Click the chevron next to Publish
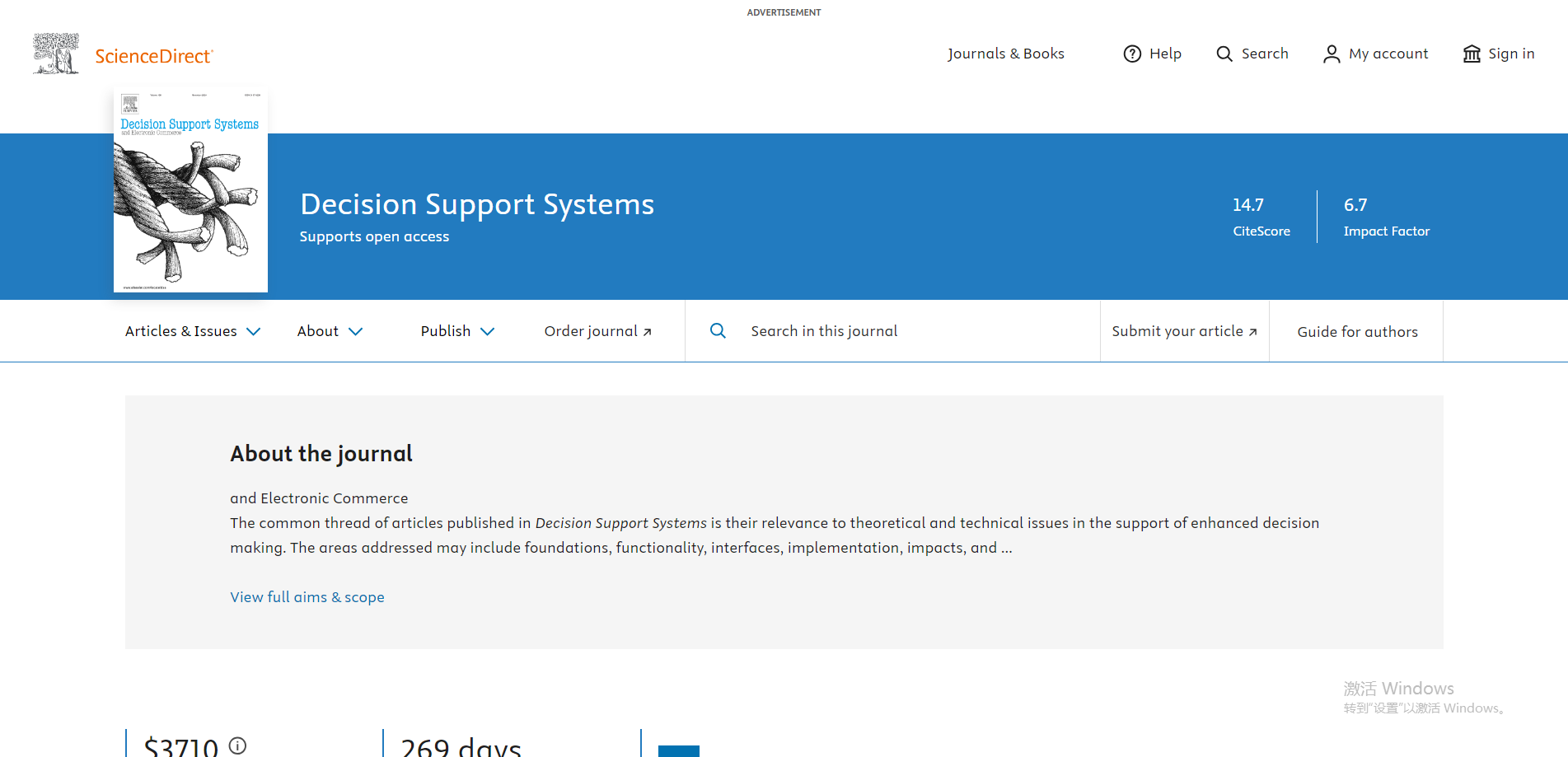This screenshot has height=757, width=1568. pyautogui.click(x=487, y=331)
